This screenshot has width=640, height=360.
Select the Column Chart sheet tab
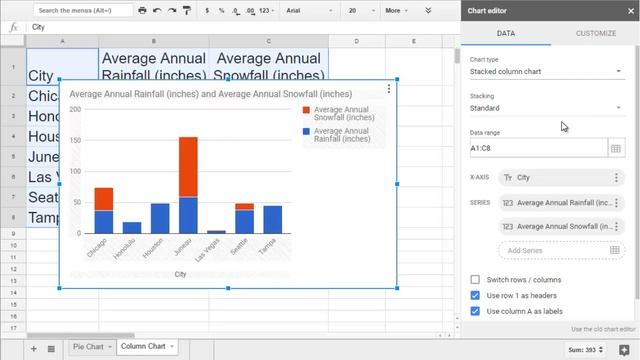(143, 346)
